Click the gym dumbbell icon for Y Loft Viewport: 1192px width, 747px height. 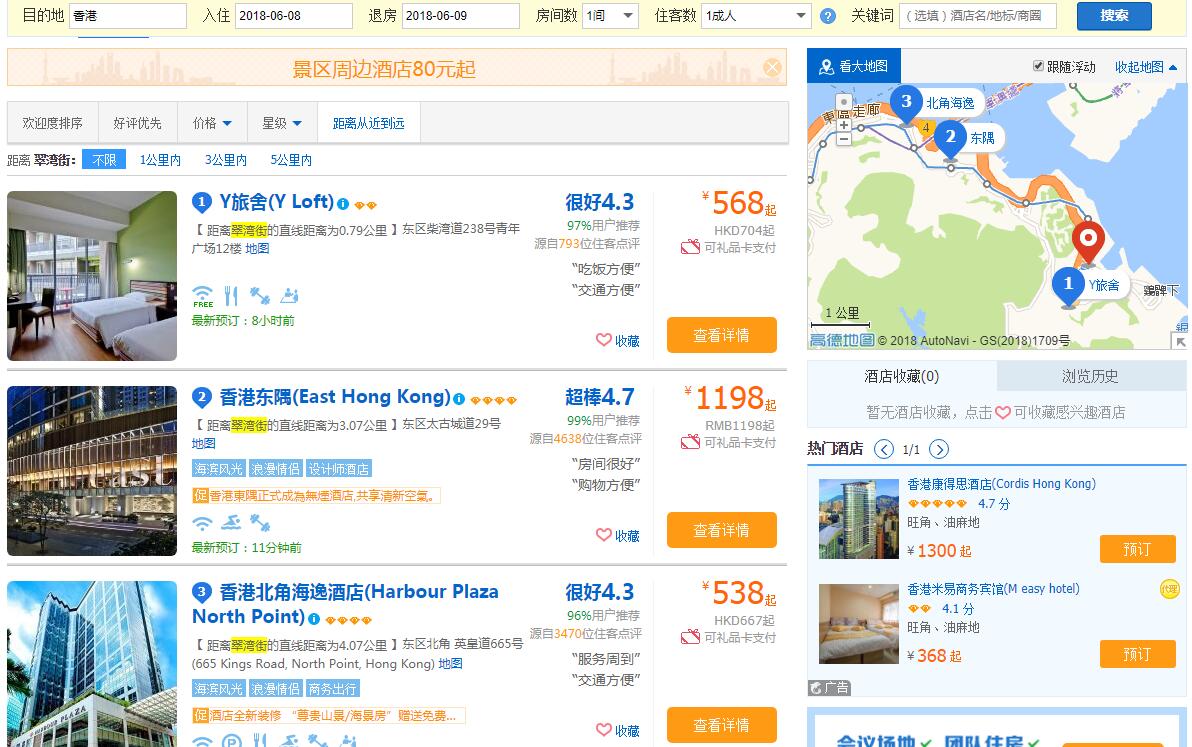(260, 296)
